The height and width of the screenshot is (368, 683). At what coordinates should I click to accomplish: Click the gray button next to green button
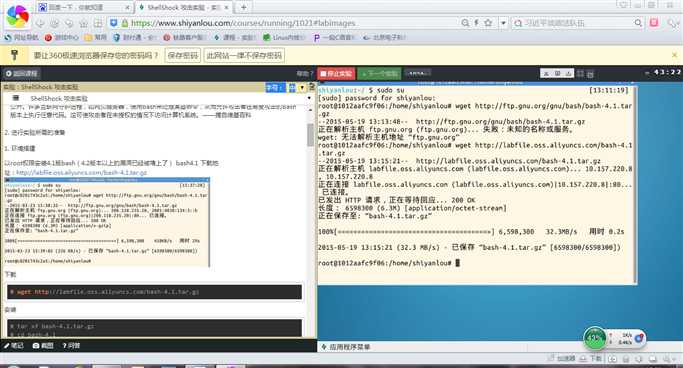coord(417,73)
